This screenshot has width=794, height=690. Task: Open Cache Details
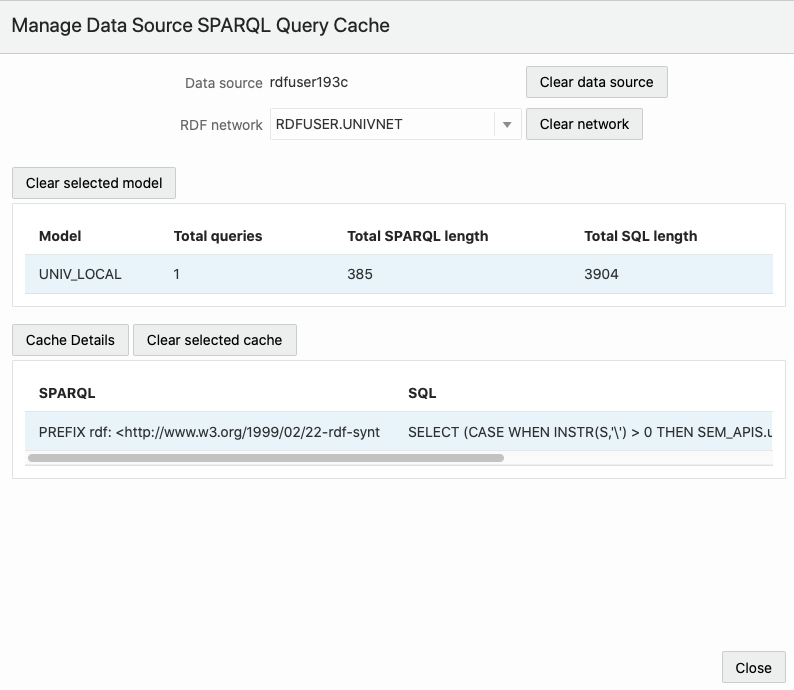tap(70, 340)
